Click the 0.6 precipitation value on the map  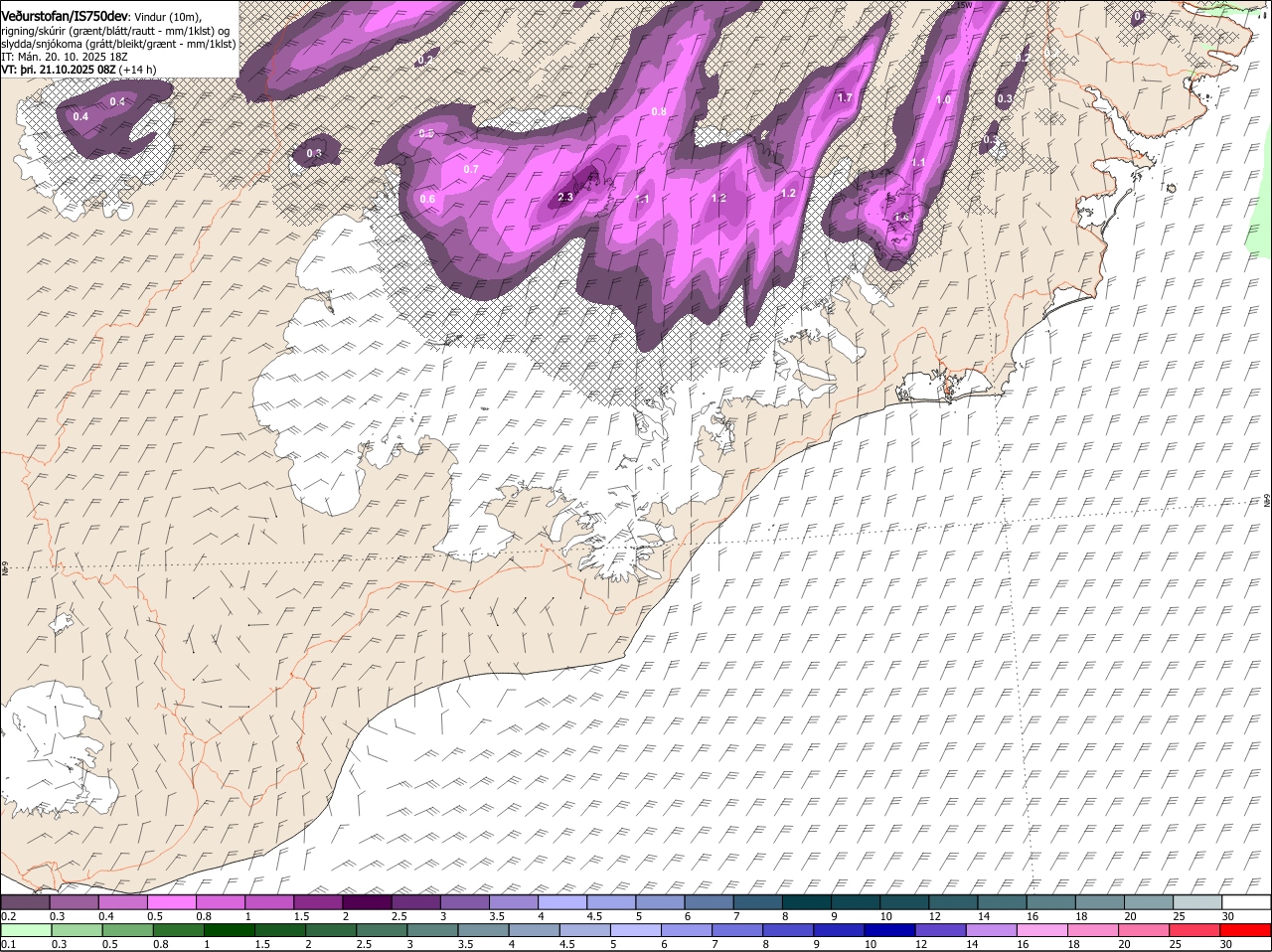(427, 199)
